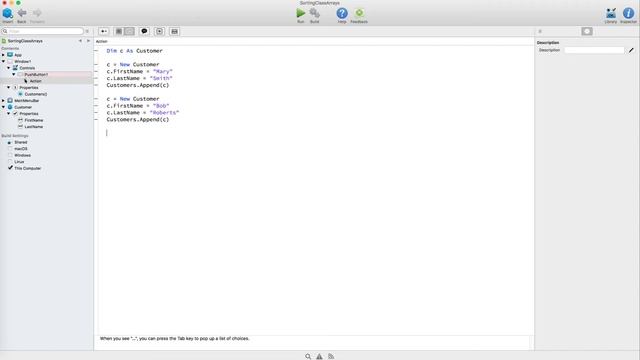Viewport: 640px width, 360px height.
Task: Open the Feedback tool
Action: [359, 15]
